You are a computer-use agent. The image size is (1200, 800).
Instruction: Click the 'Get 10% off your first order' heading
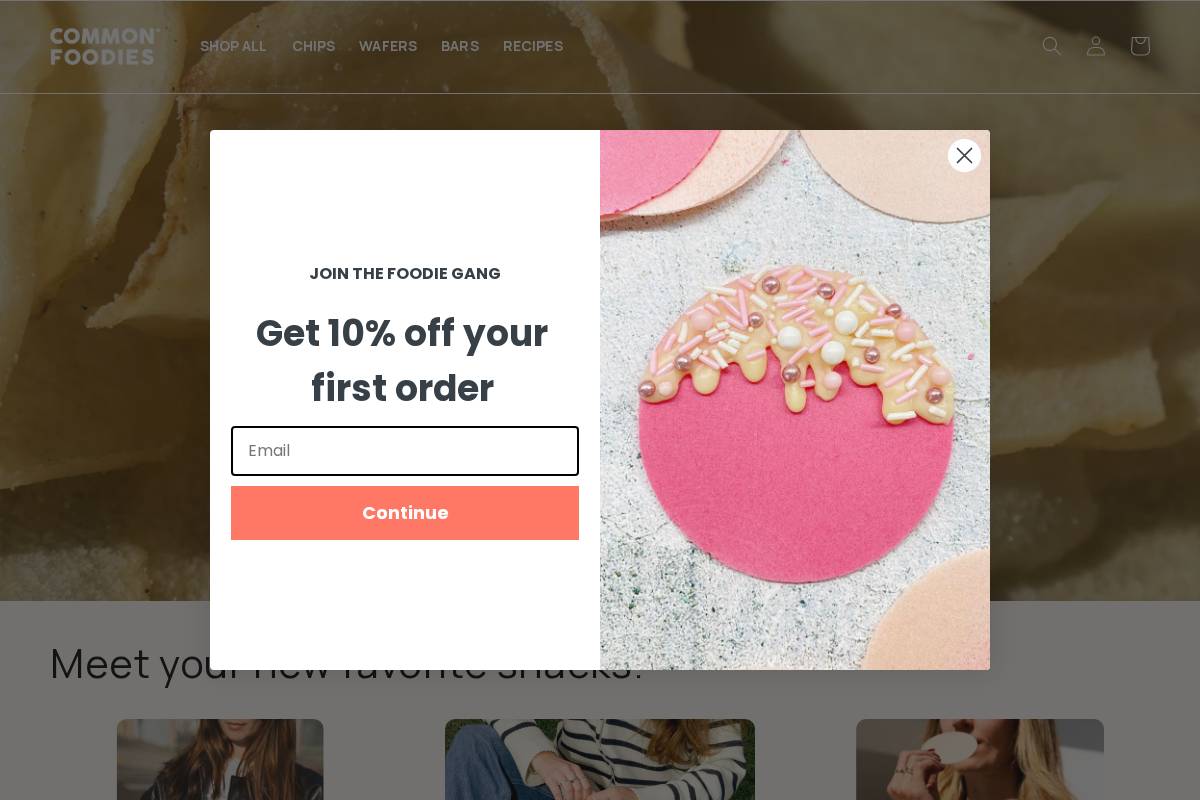(402, 360)
